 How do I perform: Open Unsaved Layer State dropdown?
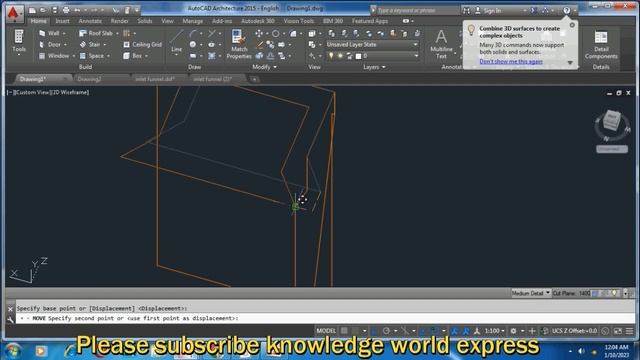pyautogui.click(x=372, y=44)
